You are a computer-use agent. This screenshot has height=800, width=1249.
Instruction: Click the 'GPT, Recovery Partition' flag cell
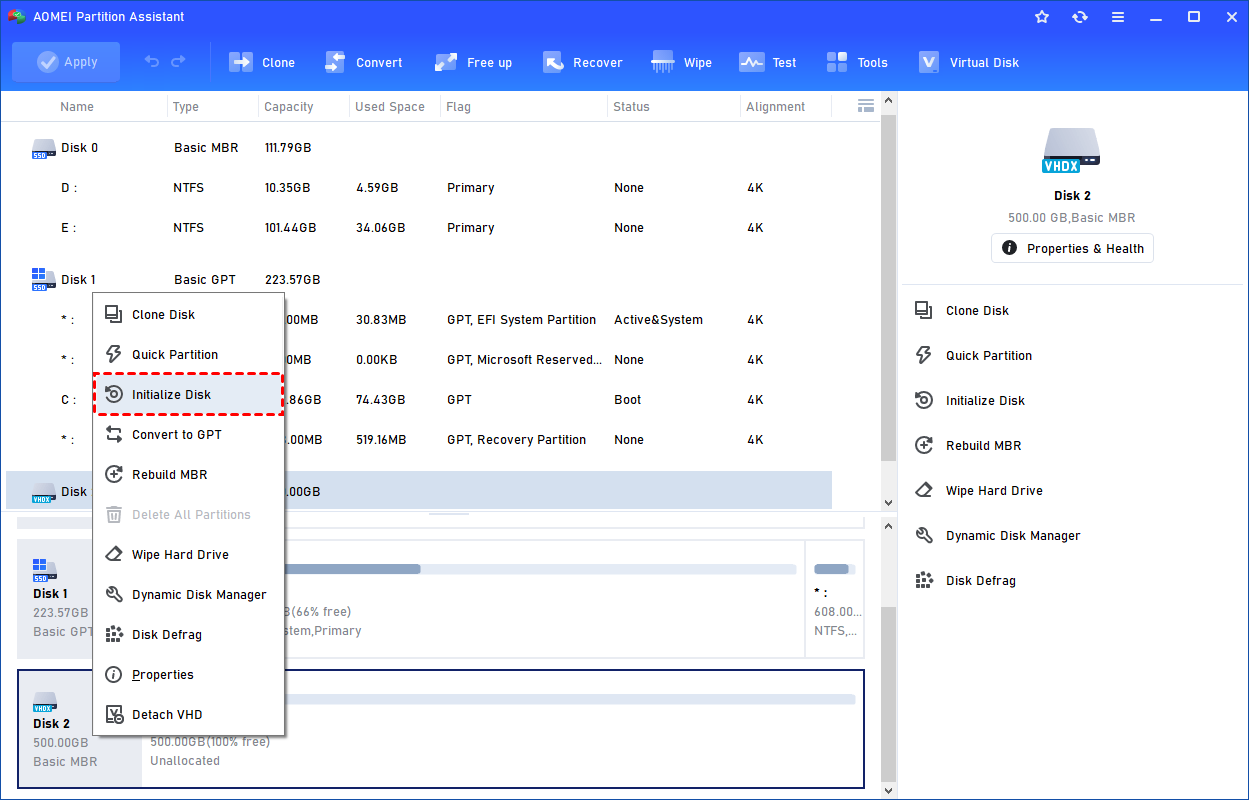tap(516, 440)
